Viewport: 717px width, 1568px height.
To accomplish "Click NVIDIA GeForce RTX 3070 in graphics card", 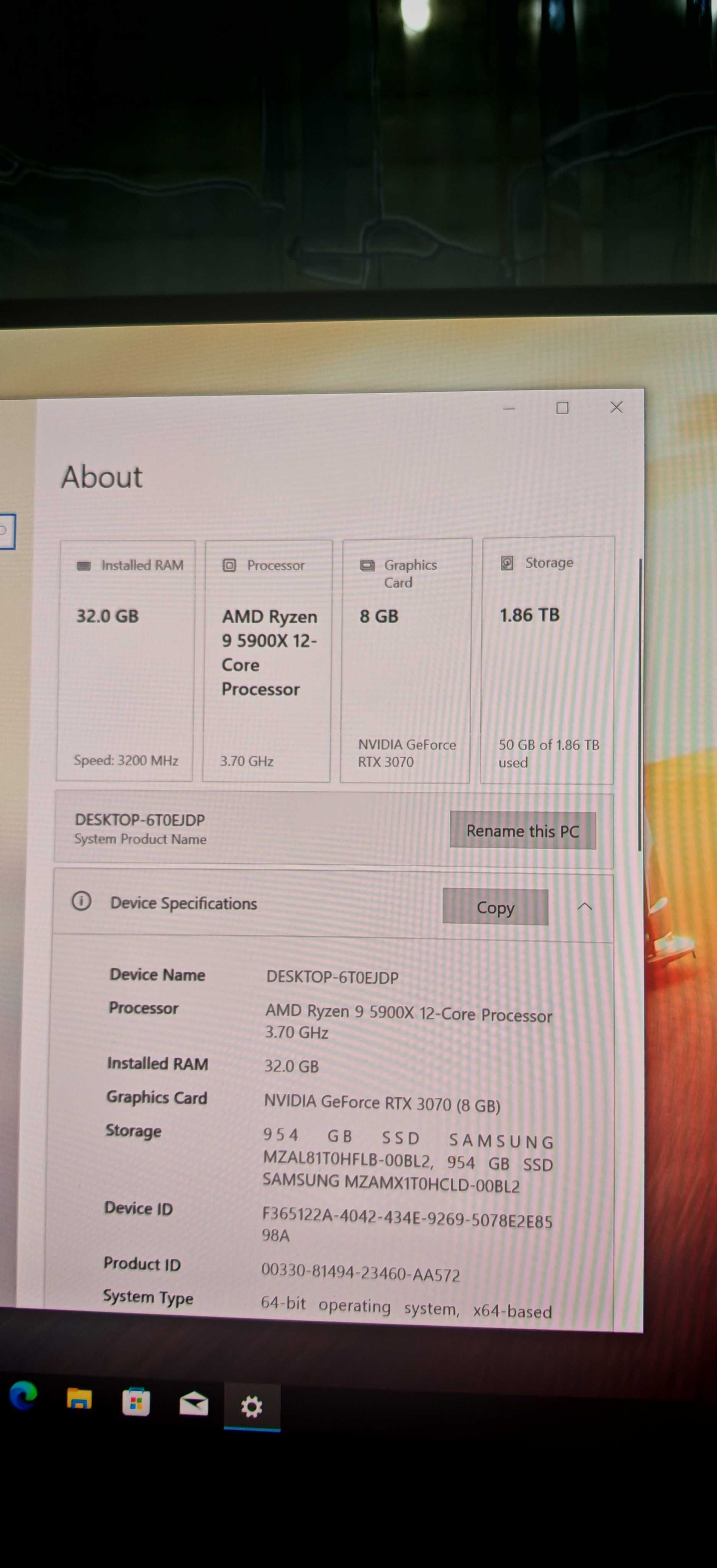I will point(407,753).
